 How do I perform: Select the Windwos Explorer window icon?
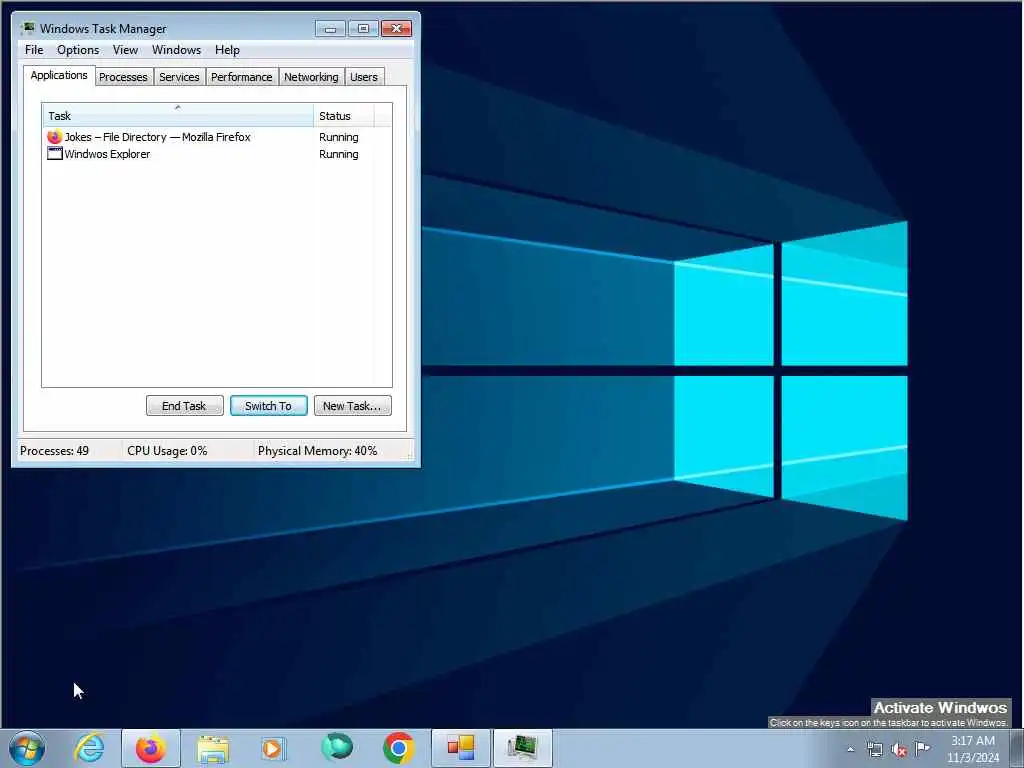click(x=55, y=153)
